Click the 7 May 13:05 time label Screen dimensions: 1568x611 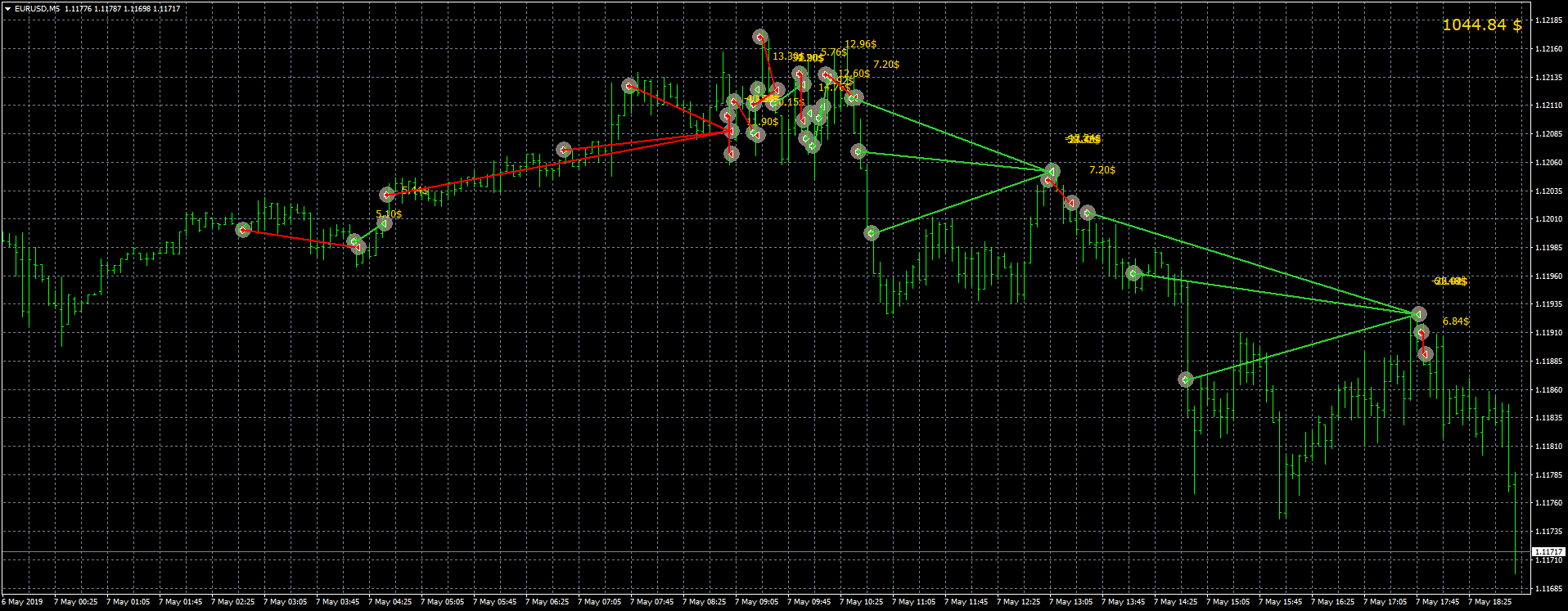1071,602
